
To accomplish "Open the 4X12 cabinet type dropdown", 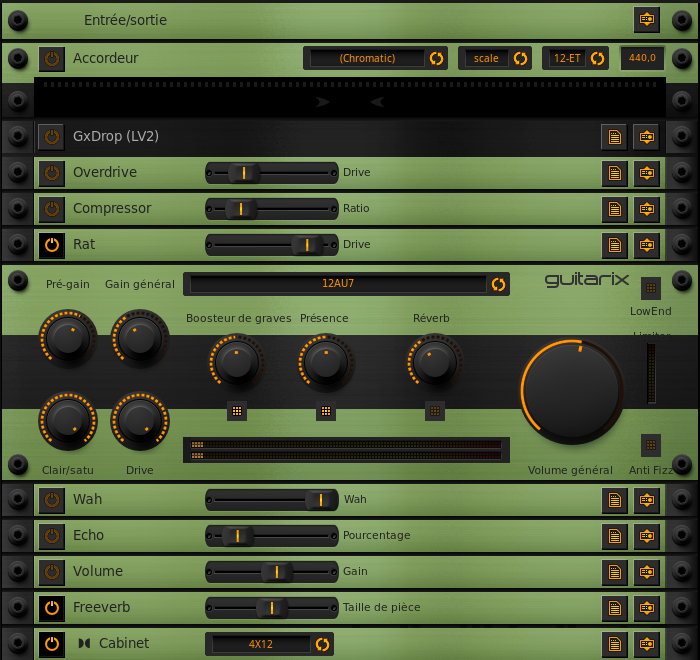I will [269, 644].
